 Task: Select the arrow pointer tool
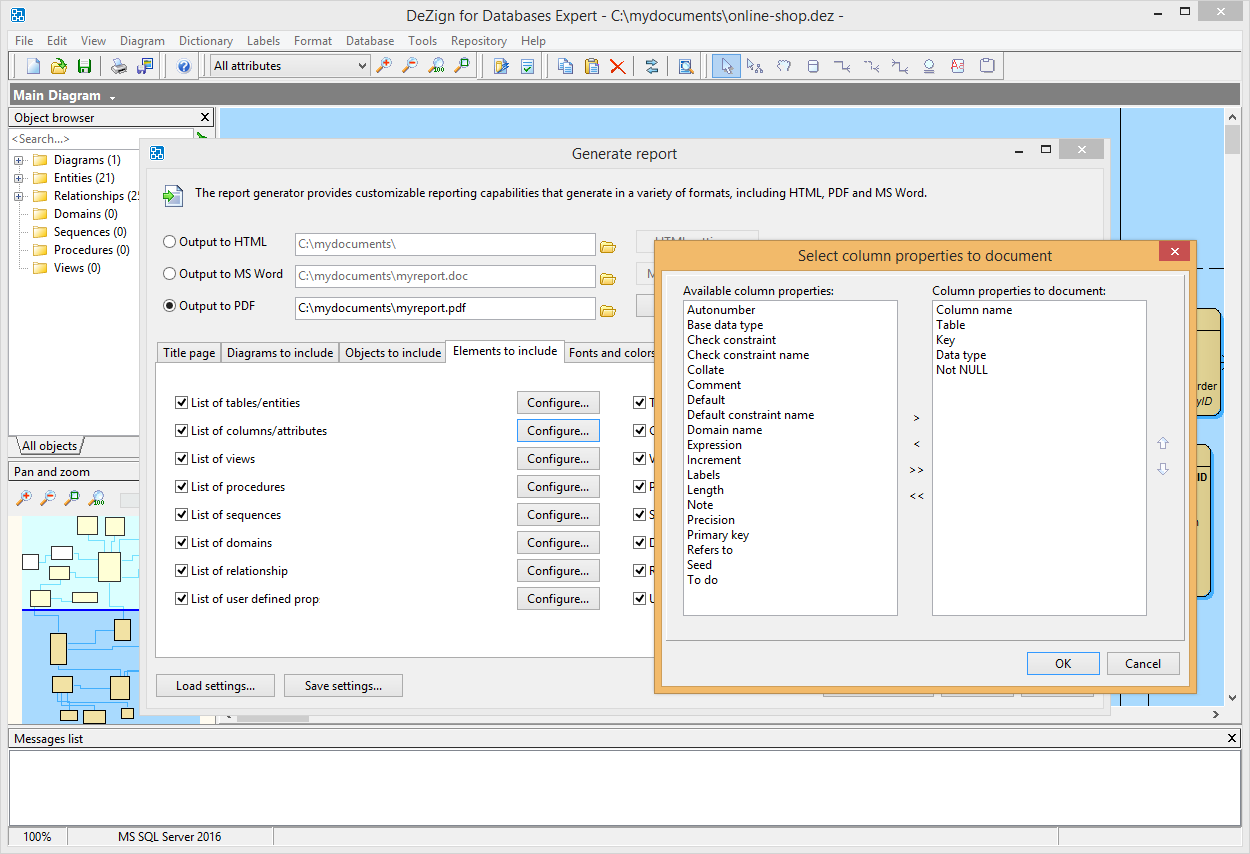click(x=727, y=66)
